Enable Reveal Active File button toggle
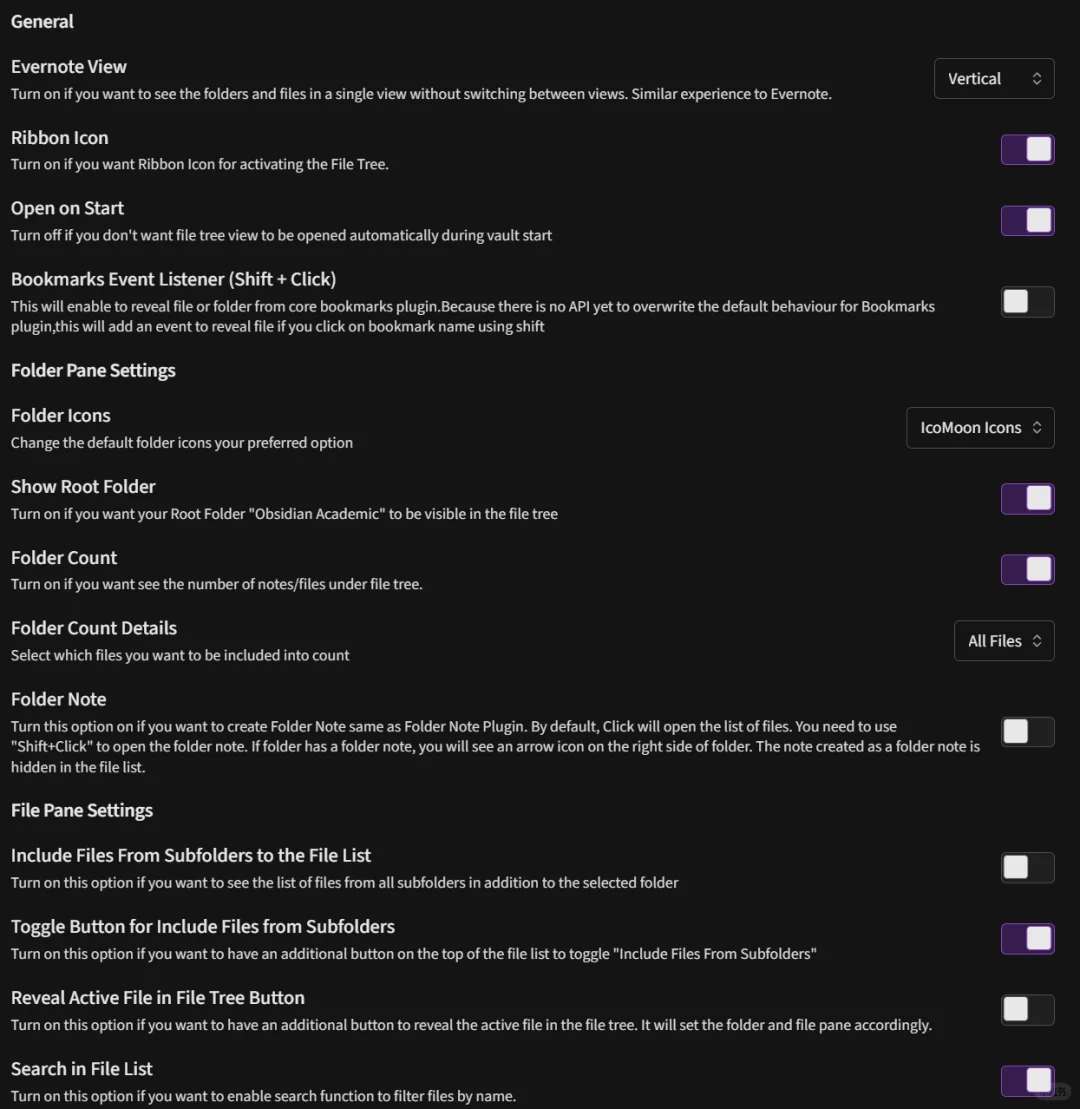This screenshot has width=1080, height=1109. click(1027, 1010)
